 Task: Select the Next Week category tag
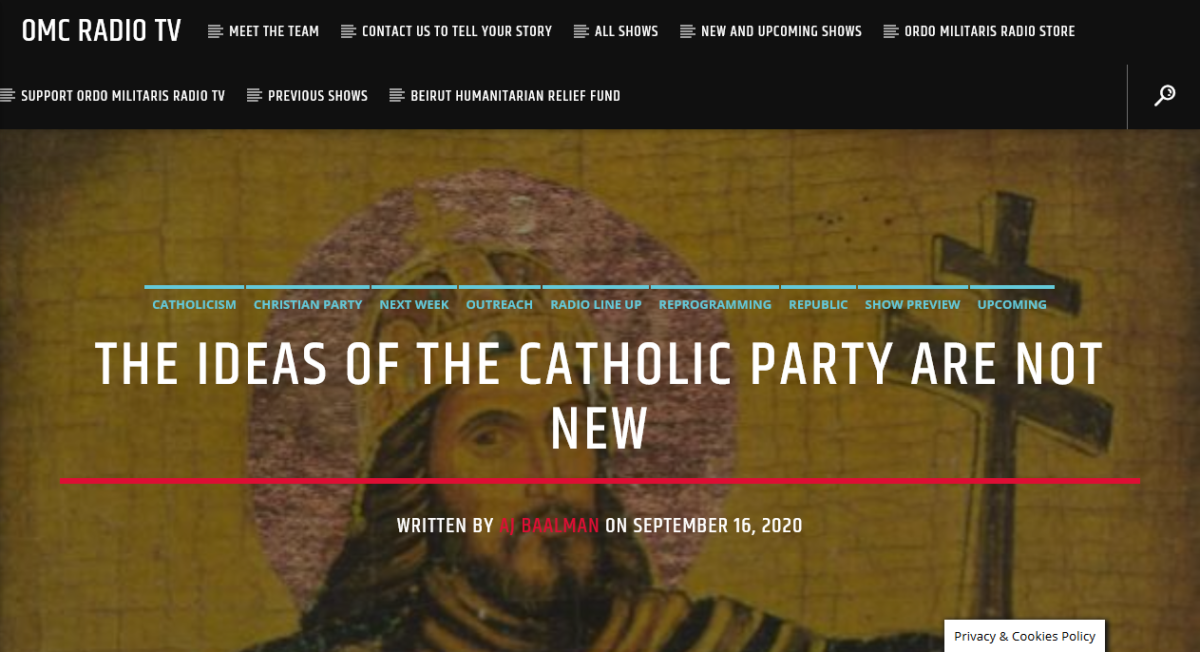414,304
